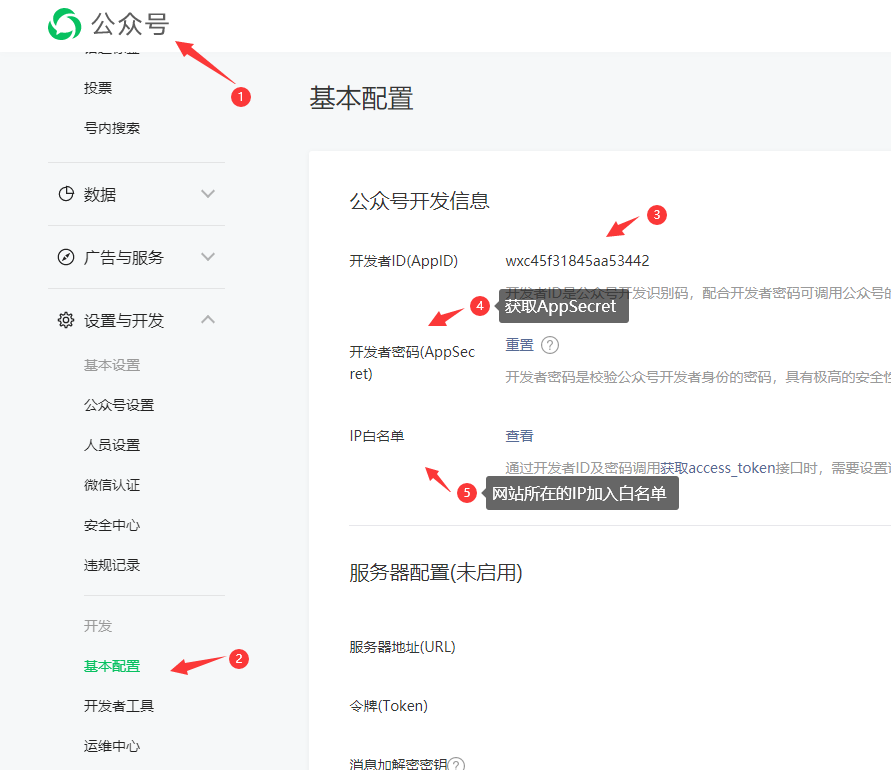The width and height of the screenshot is (891, 770).
Task: Click the 设置与开发 gear icon
Action: [x=66, y=320]
